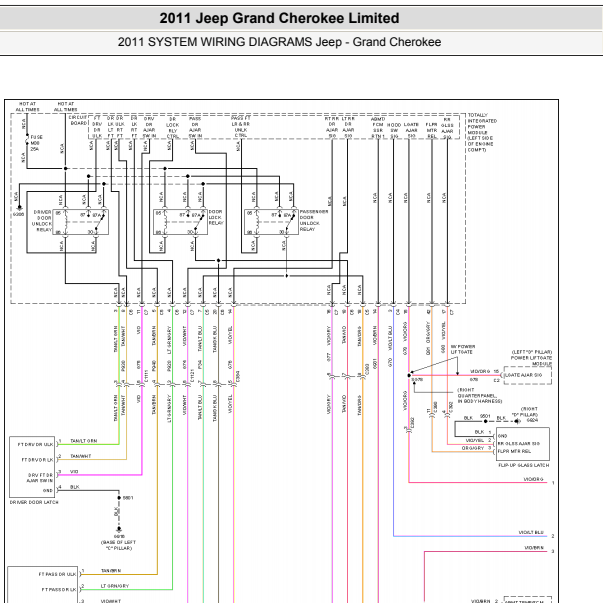This screenshot has height=603, width=603.
Task: Click the "VIO" wire label at pin 3
Action: 74,471
